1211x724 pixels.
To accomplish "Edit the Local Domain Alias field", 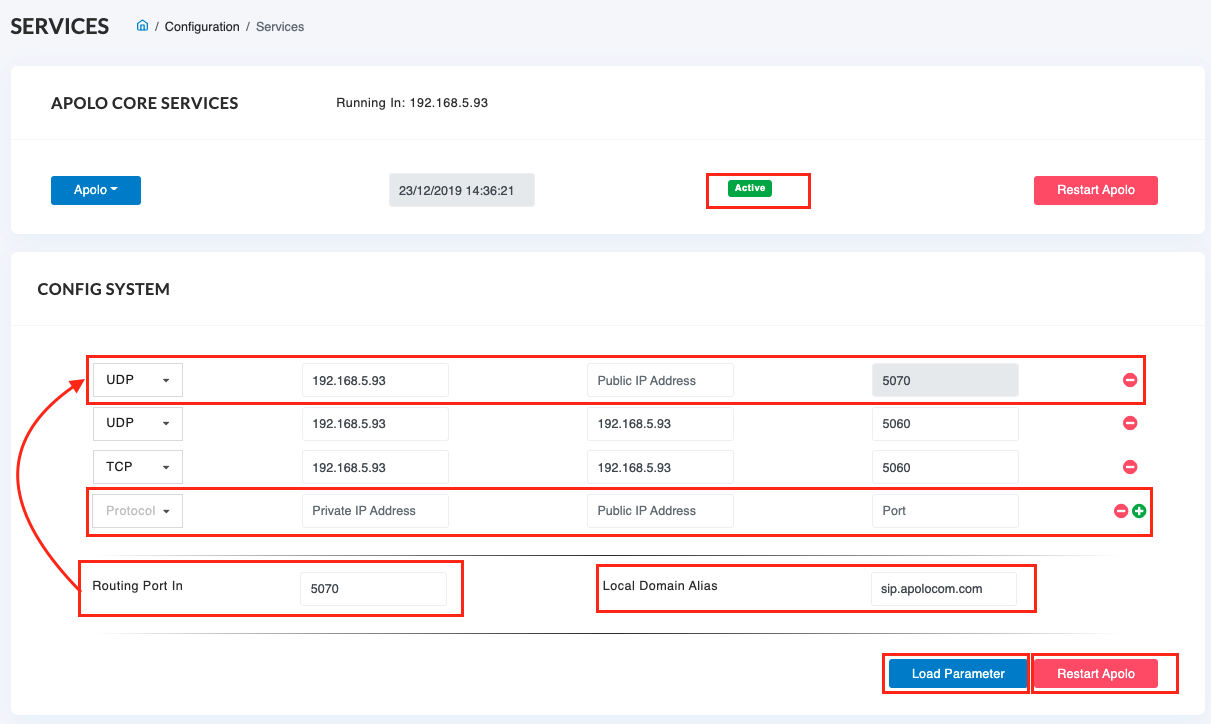I will click(943, 589).
